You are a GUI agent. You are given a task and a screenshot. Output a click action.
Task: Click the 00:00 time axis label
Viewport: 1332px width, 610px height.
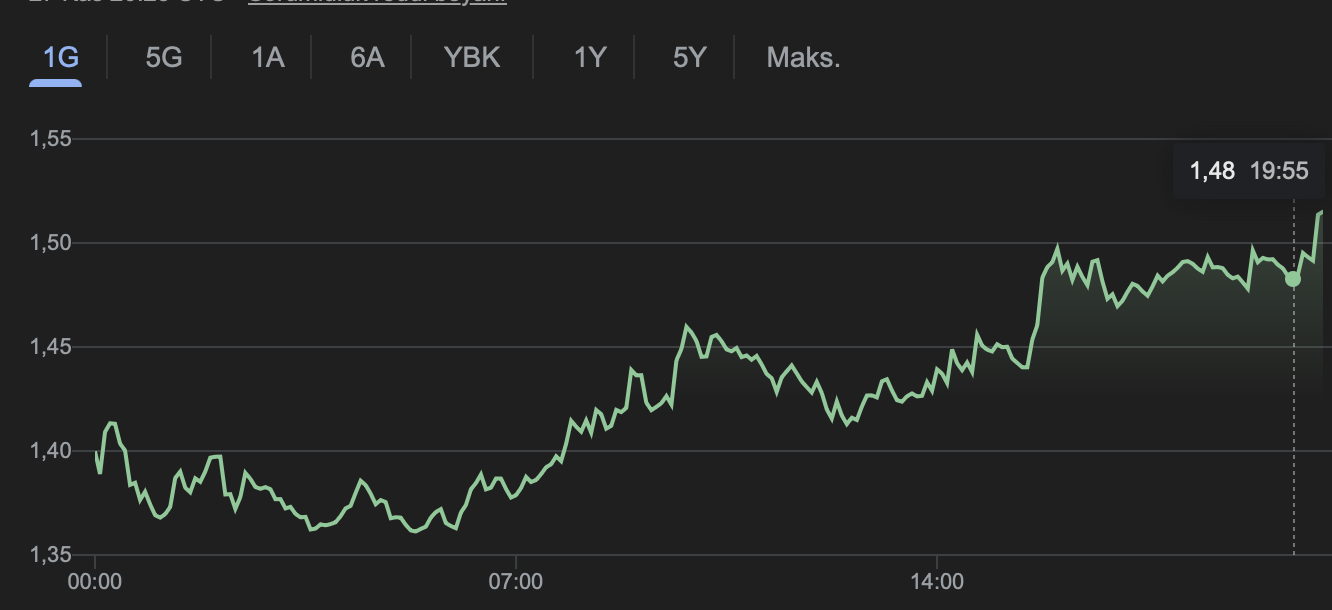point(95,581)
